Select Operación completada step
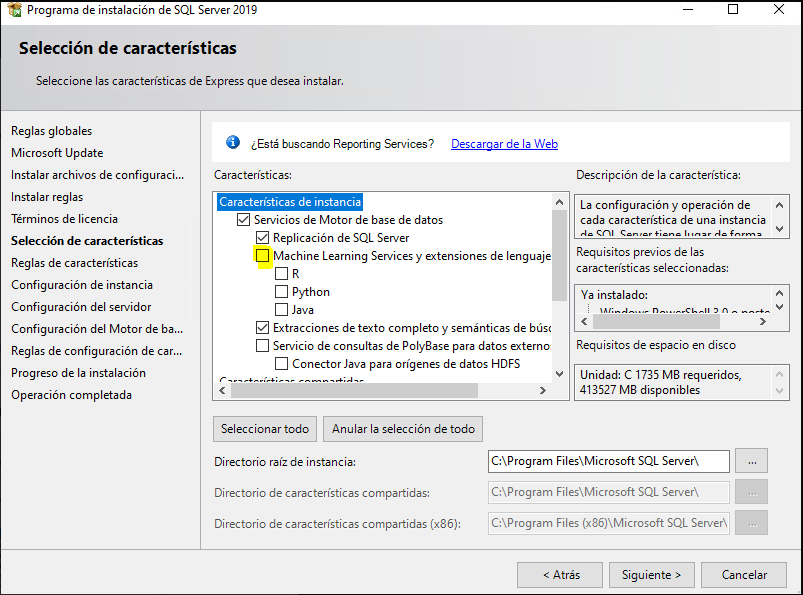 point(72,395)
